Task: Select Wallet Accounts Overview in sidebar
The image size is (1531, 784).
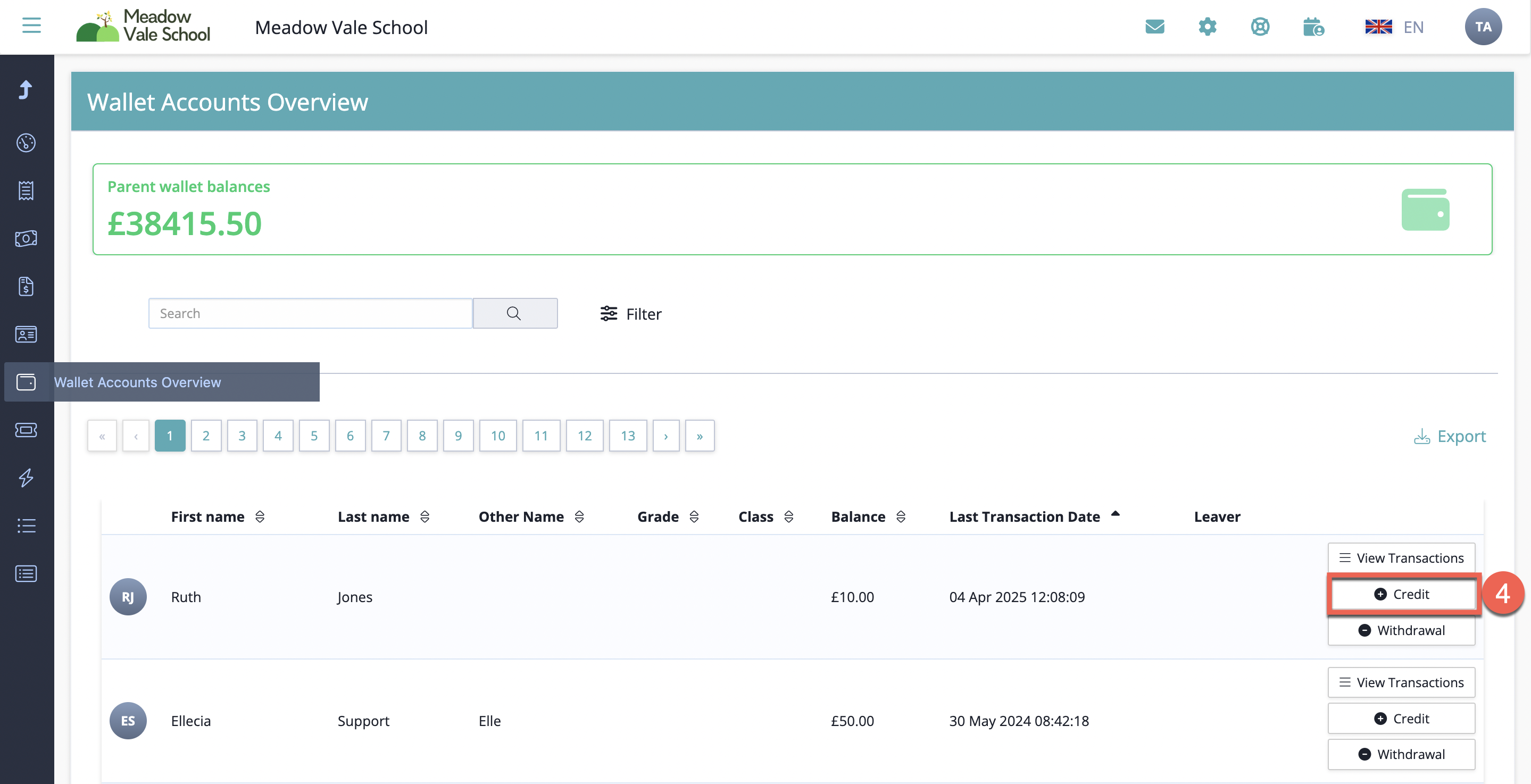Action: 162,382
